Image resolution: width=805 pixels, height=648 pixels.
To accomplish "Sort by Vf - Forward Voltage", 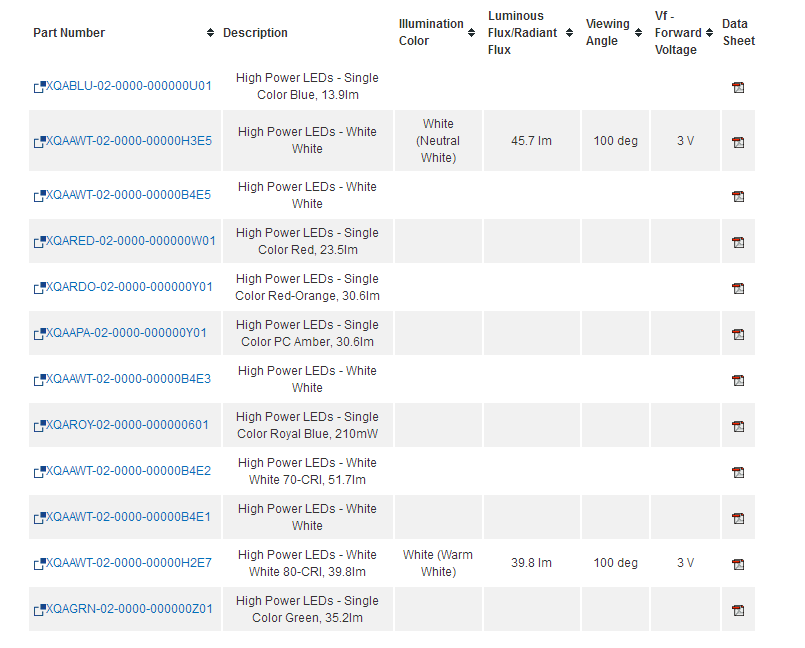I will (709, 33).
